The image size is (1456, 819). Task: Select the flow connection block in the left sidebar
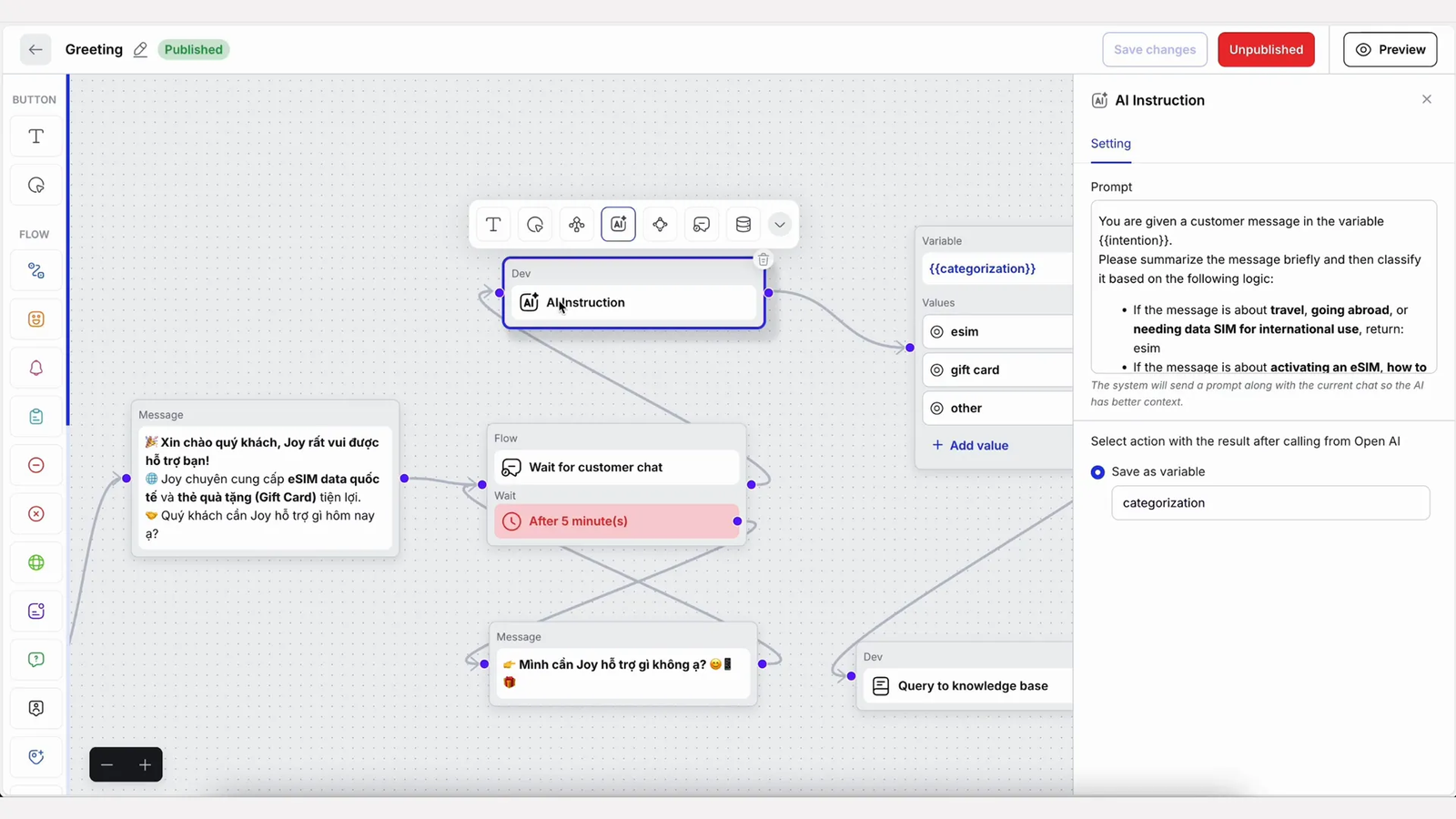point(36,271)
